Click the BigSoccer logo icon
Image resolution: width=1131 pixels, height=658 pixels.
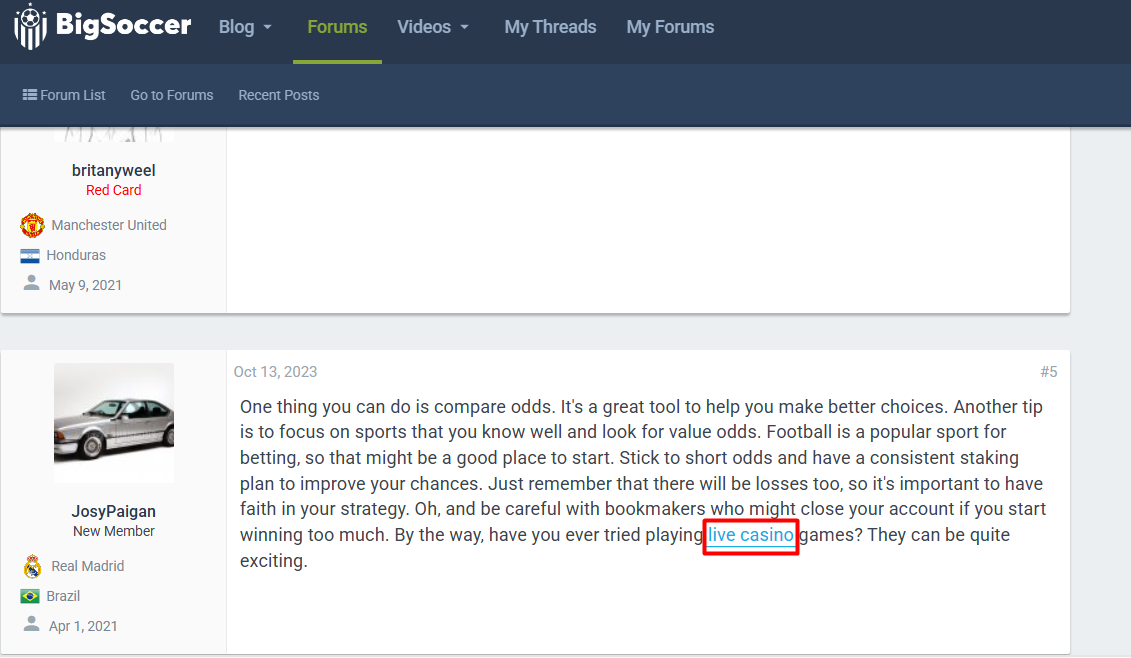click(30, 26)
